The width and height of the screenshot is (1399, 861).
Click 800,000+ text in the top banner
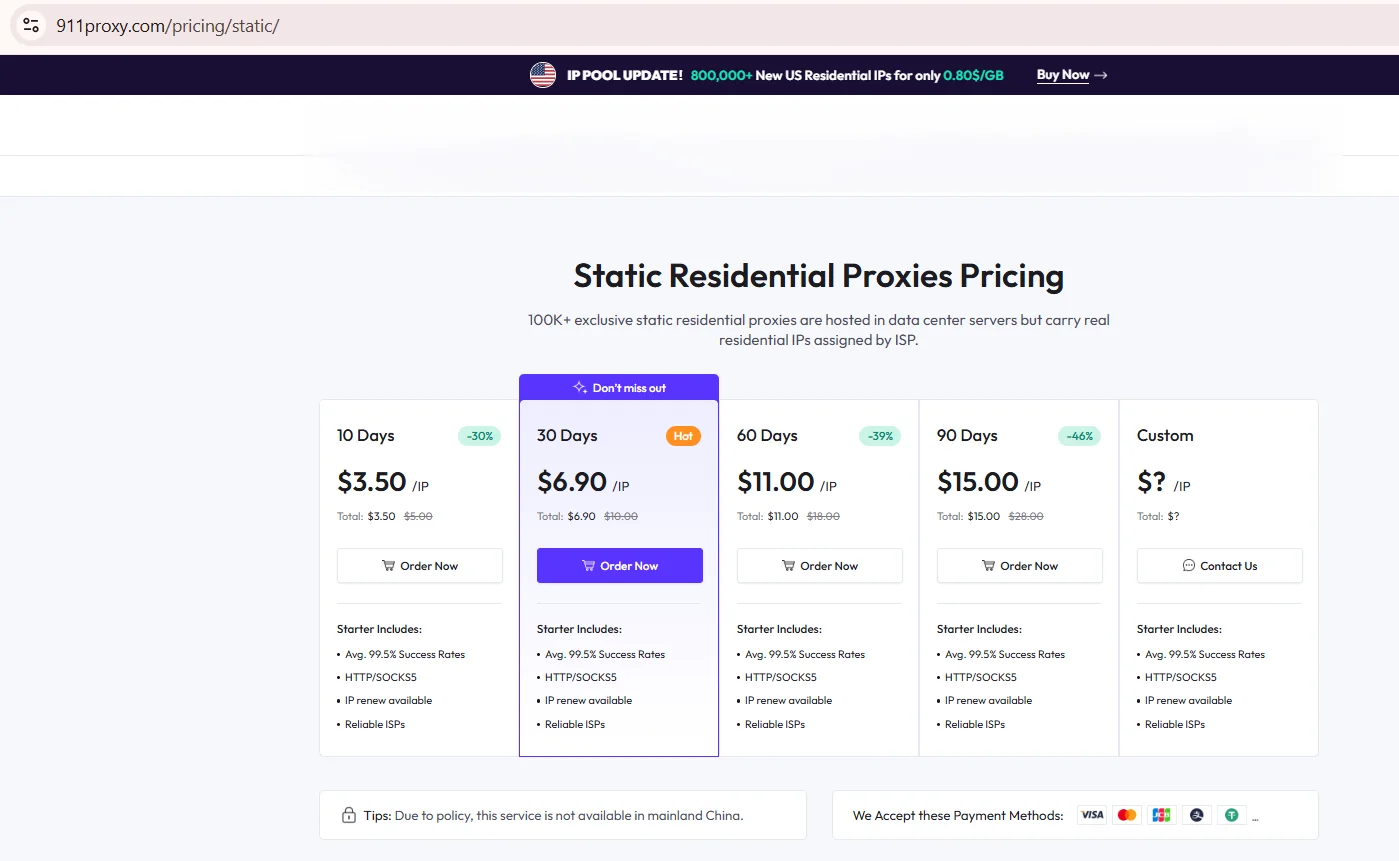(x=721, y=75)
